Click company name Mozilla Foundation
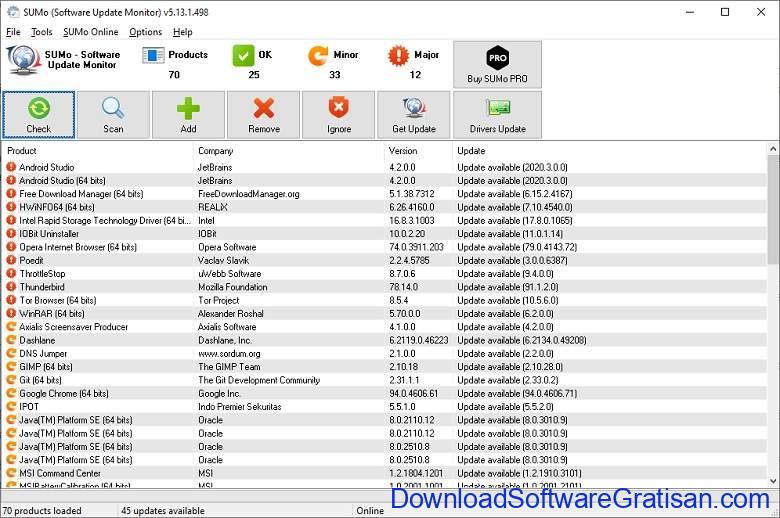This screenshot has height=518, width=780. [232, 287]
